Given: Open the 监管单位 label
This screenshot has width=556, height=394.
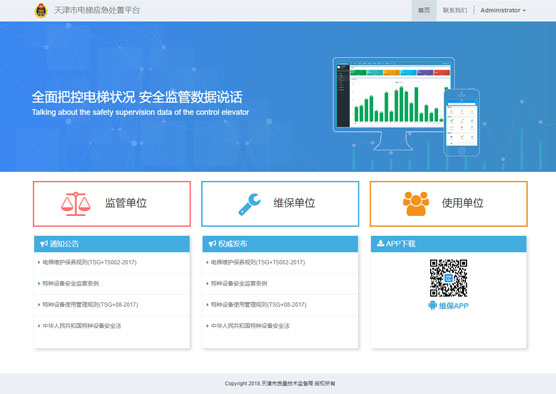Looking at the screenshot, I should click(x=126, y=203).
